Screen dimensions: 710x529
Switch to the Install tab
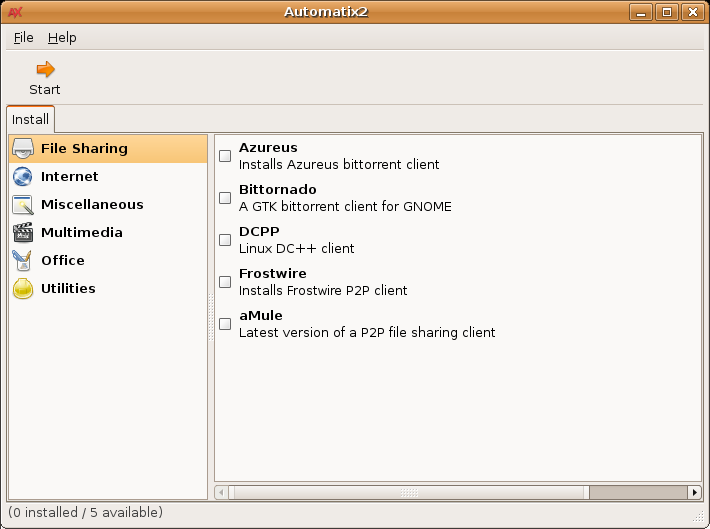(x=30, y=119)
